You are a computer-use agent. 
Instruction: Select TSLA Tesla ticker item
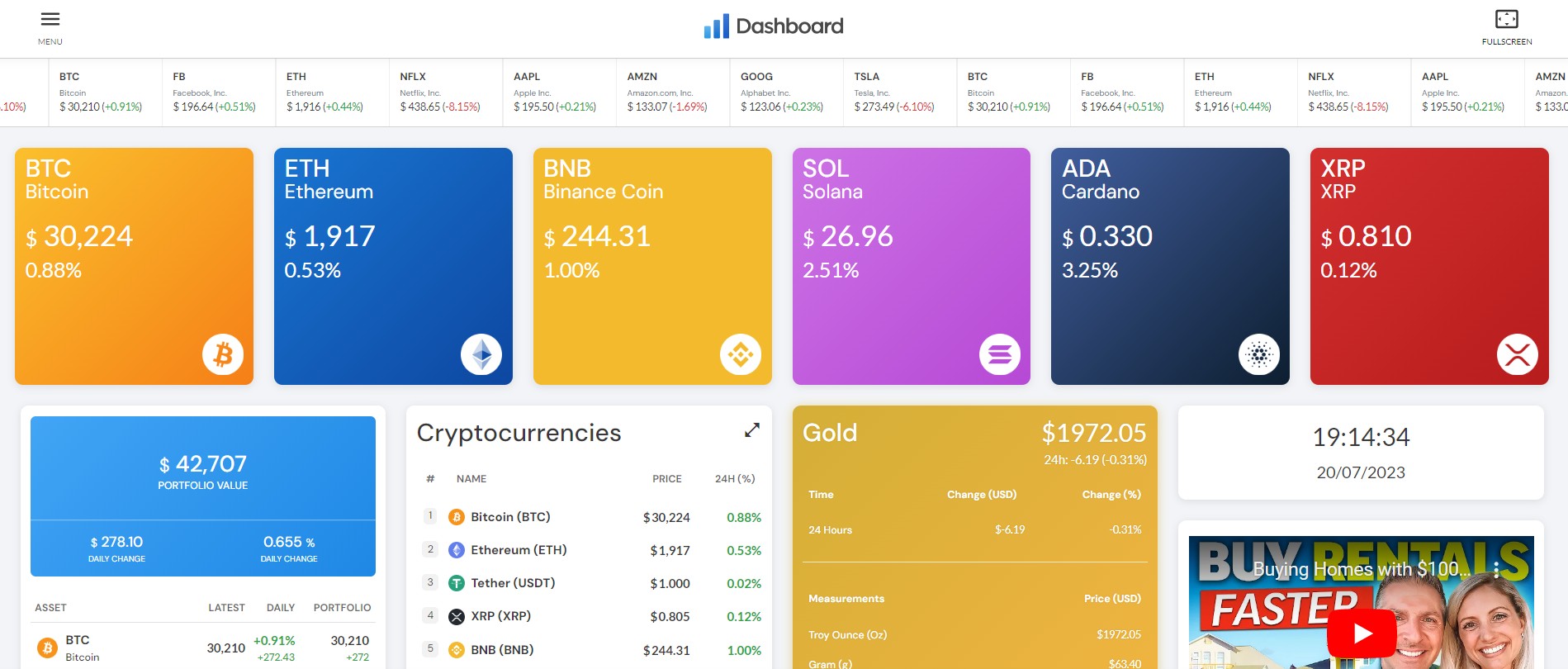pos(900,93)
